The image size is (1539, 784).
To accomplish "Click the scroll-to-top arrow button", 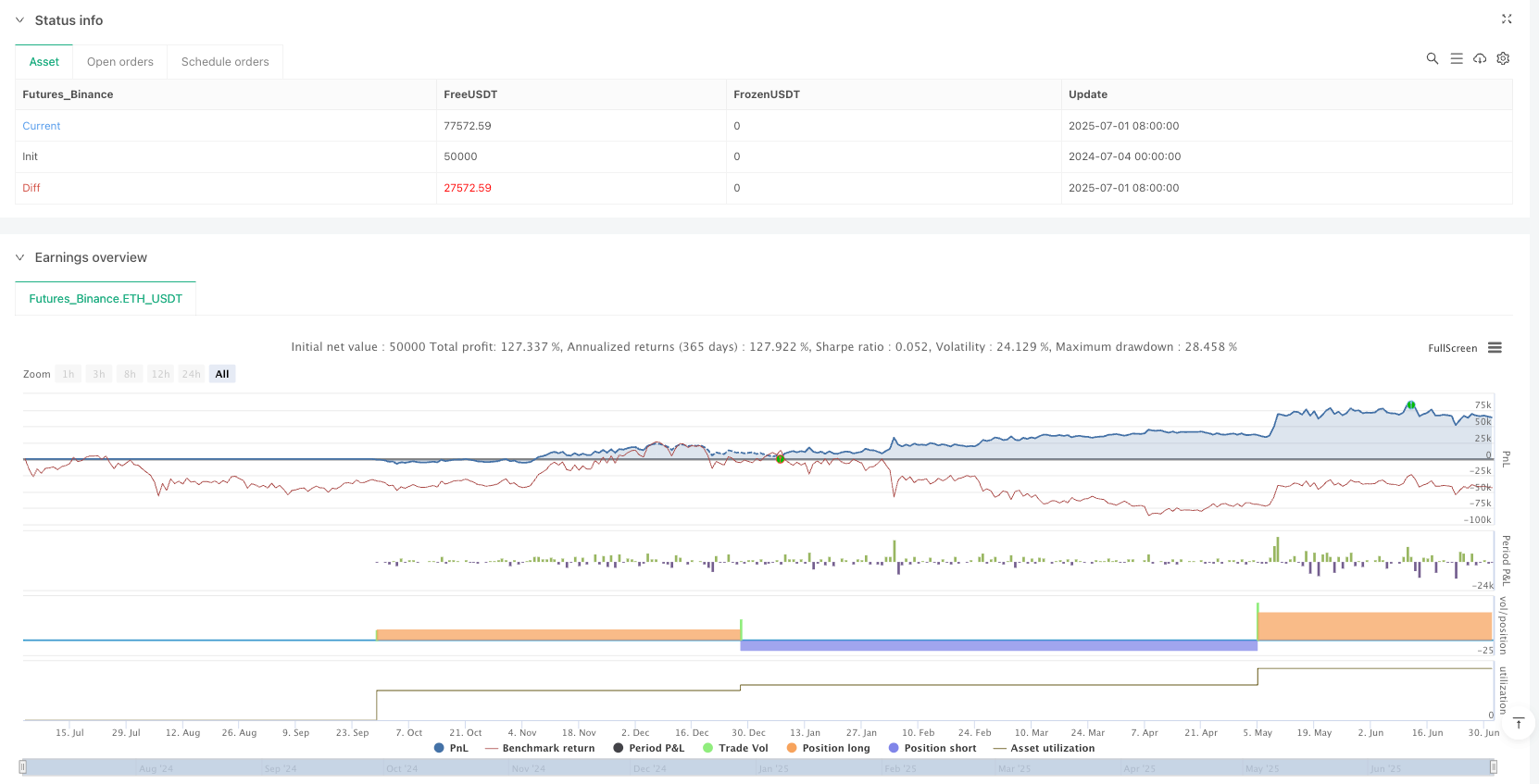I will [x=1519, y=724].
